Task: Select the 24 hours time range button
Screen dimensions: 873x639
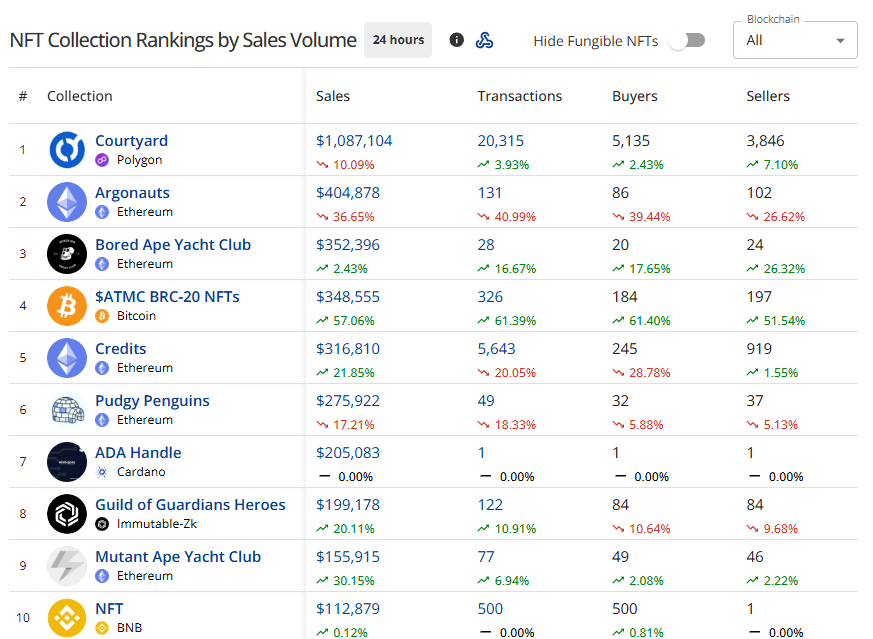Action: [398, 40]
